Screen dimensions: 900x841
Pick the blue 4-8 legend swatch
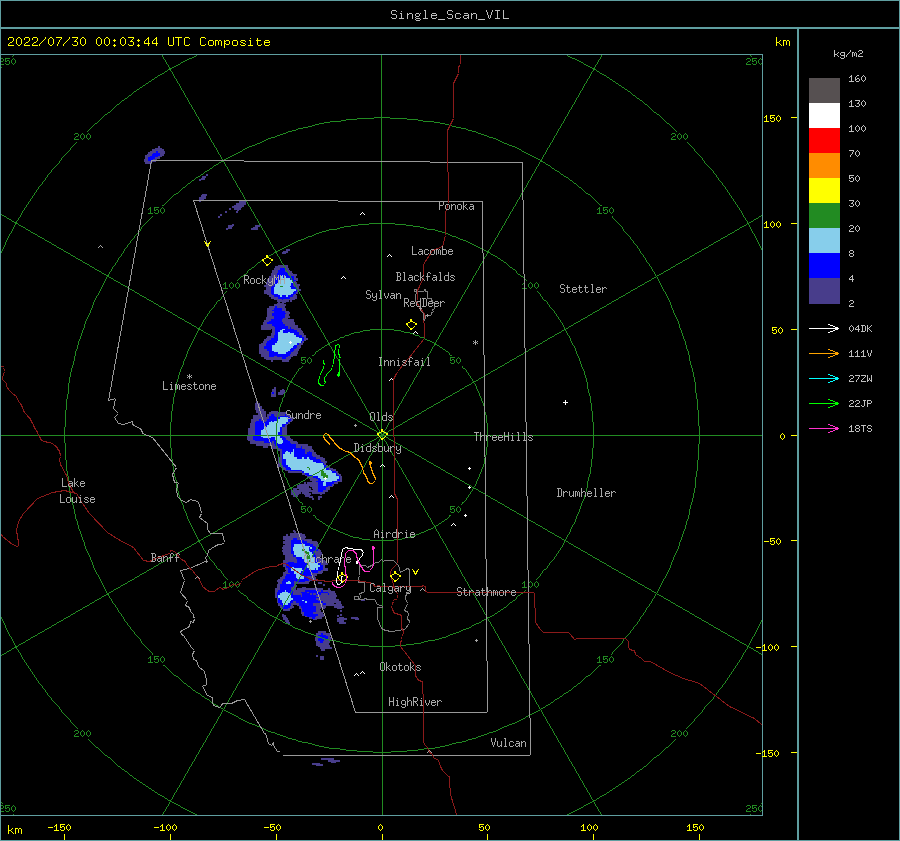[x=824, y=266]
